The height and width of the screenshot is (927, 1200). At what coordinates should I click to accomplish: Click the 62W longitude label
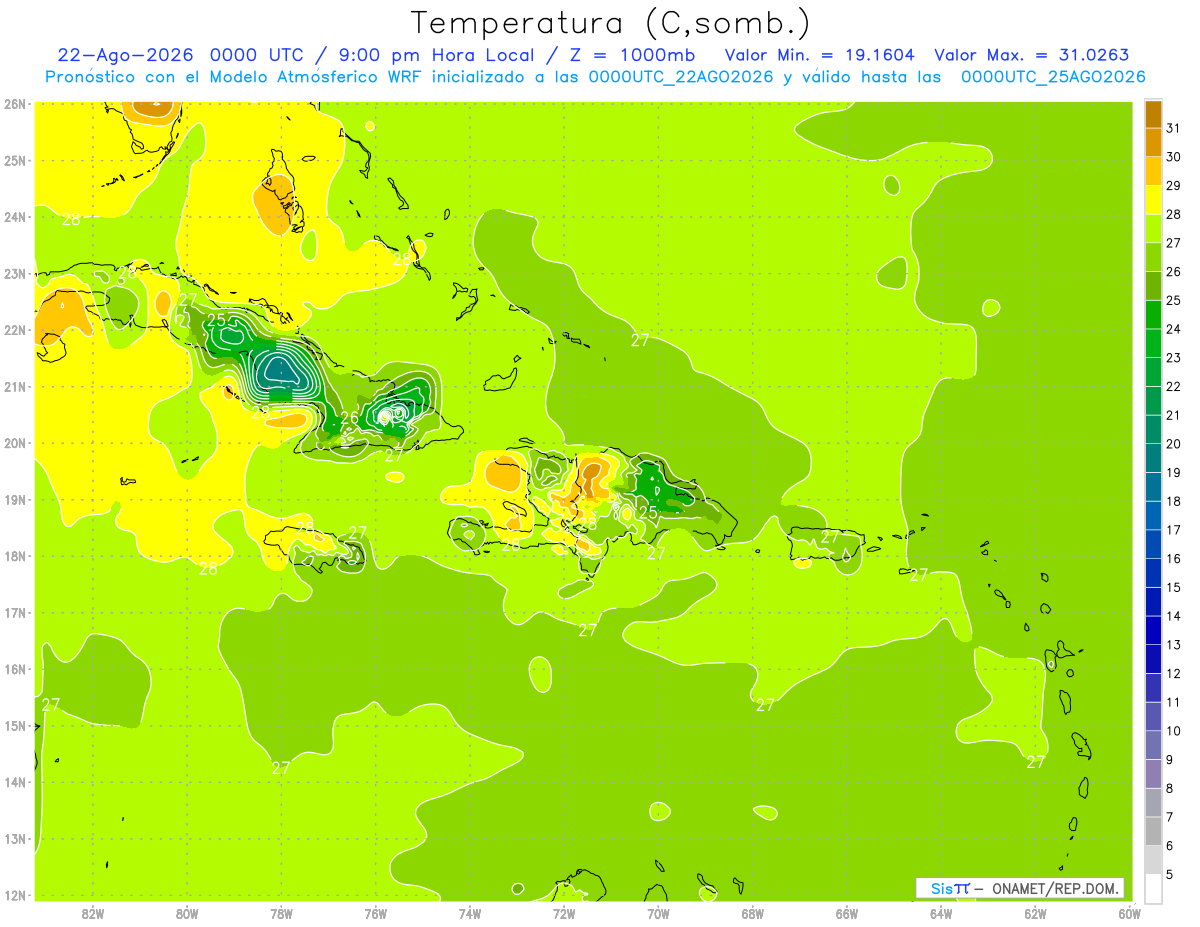(x=1035, y=912)
